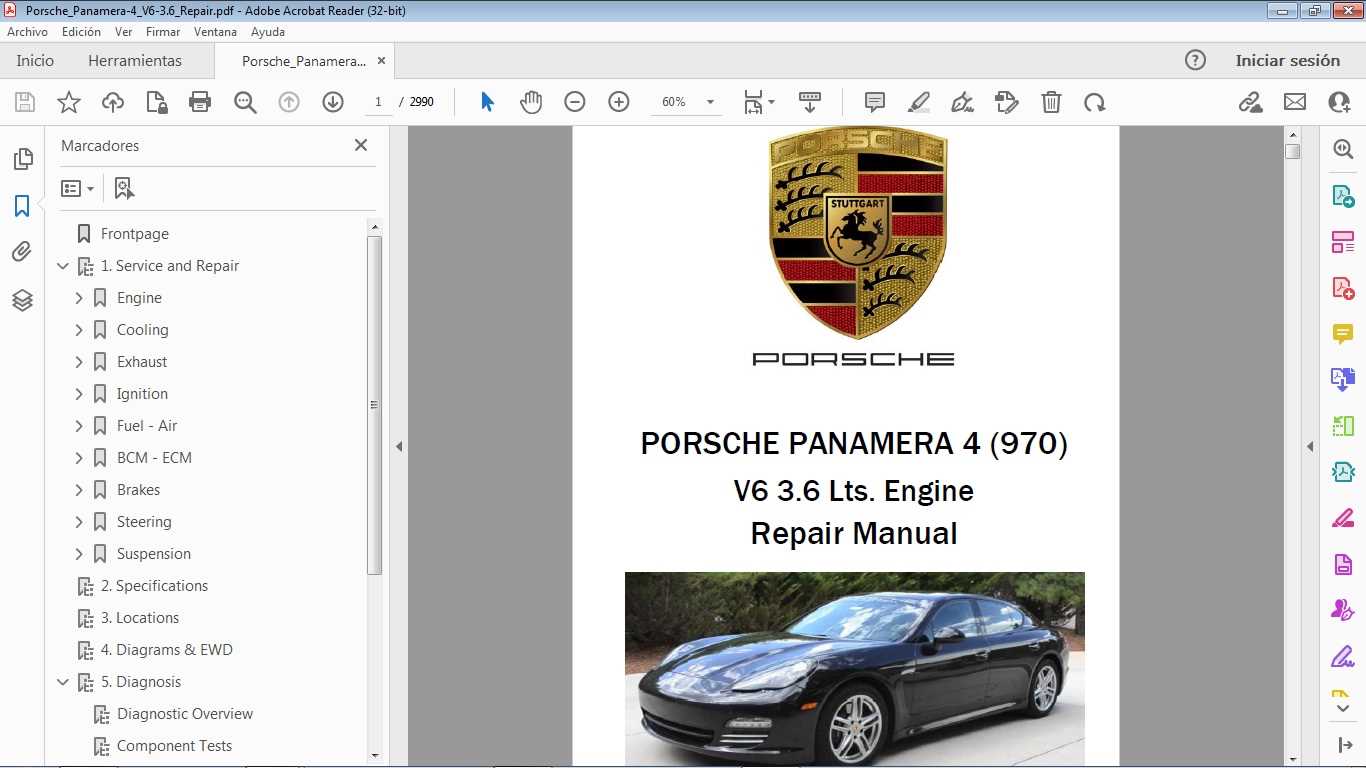Open the Ventana menu
Screen dimensions: 1366x768
[x=216, y=32]
